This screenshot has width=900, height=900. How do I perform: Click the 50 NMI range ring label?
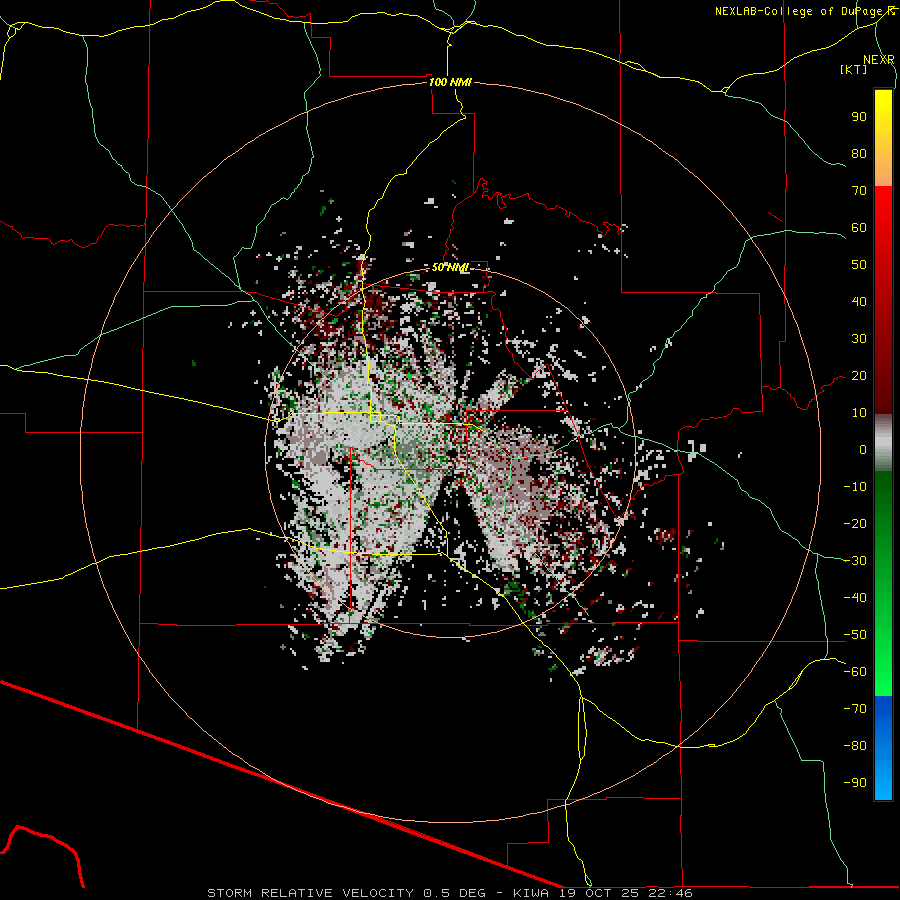tap(450, 267)
